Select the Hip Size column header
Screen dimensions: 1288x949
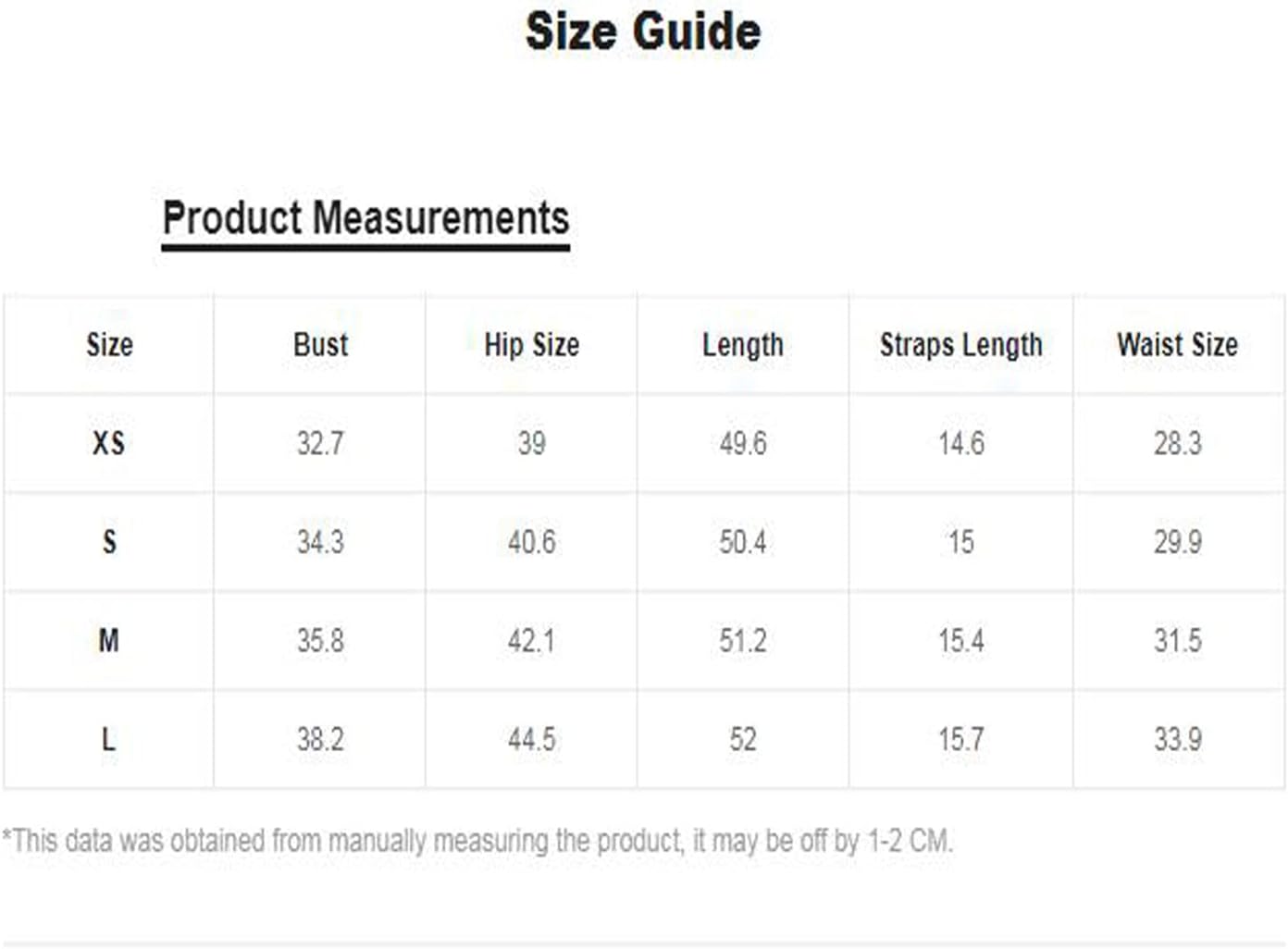click(x=531, y=345)
